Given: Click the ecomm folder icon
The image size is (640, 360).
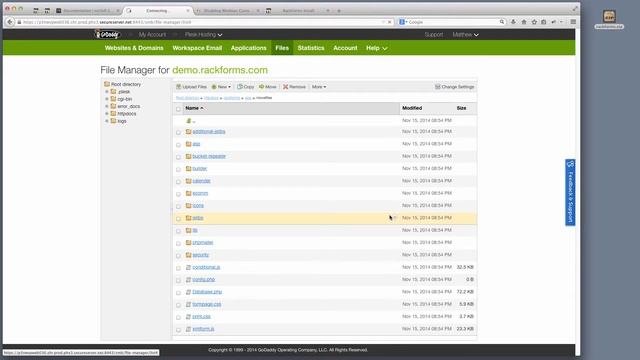Looking at the screenshot, I should (x=189, y=193).
